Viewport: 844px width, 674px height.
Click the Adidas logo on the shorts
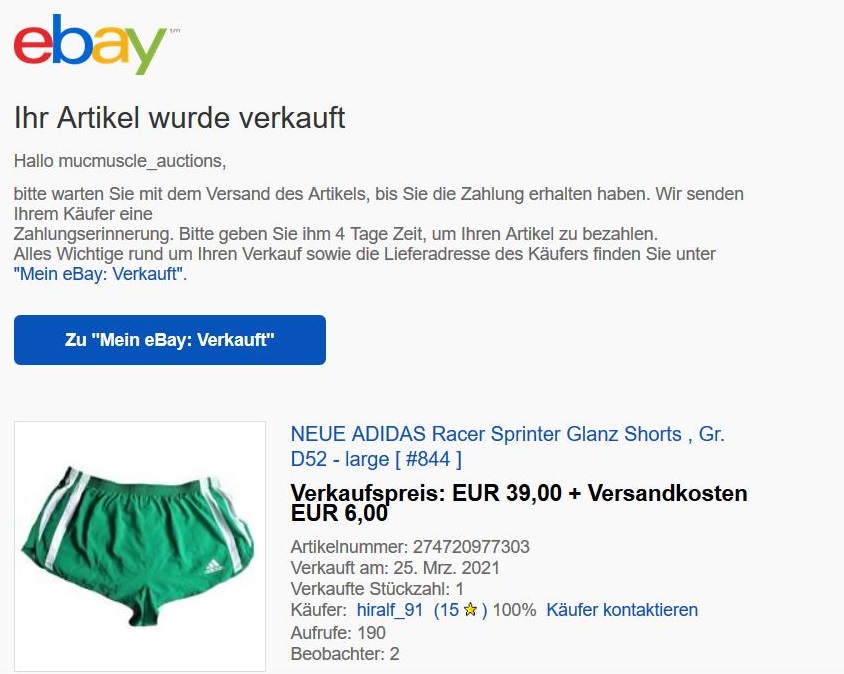[x=214, y=566]
